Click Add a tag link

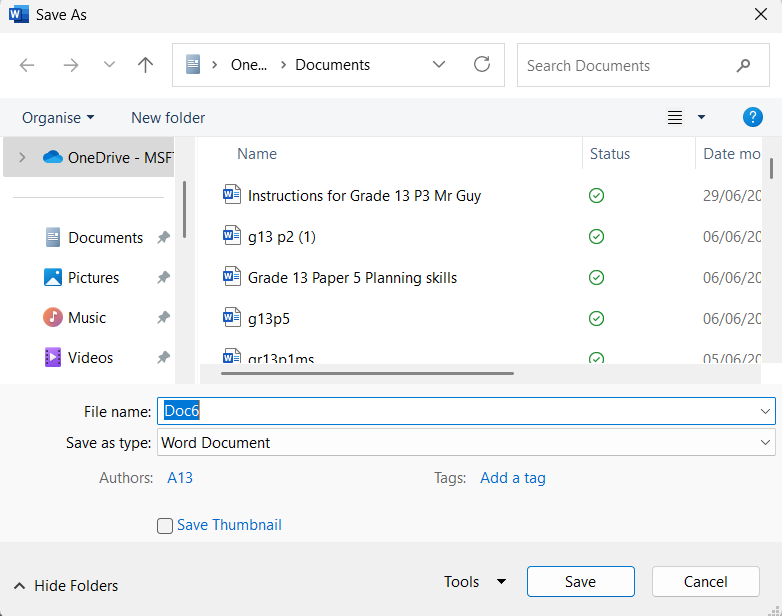coord(513,478)
